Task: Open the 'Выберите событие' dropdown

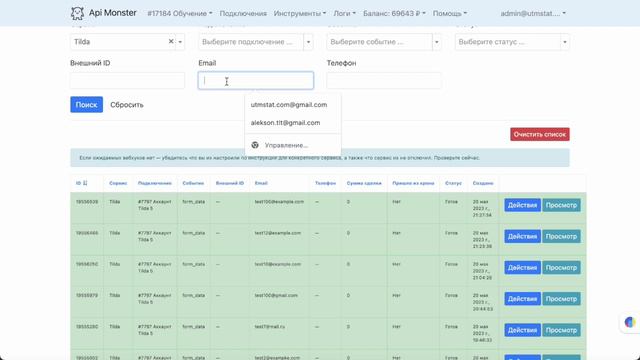Action: click(384, 42)
